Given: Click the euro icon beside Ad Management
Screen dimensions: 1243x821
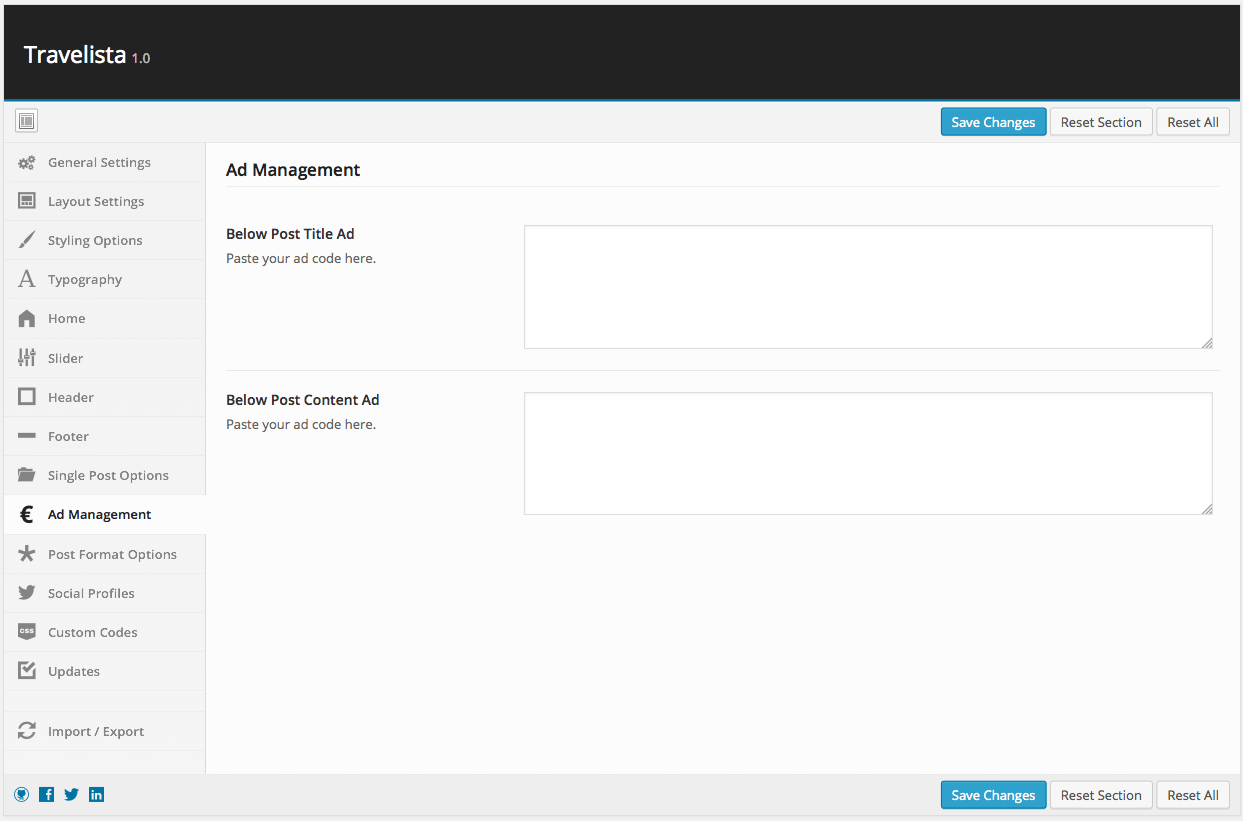Looking at the screenshot, I should click(x=27, y=515).
